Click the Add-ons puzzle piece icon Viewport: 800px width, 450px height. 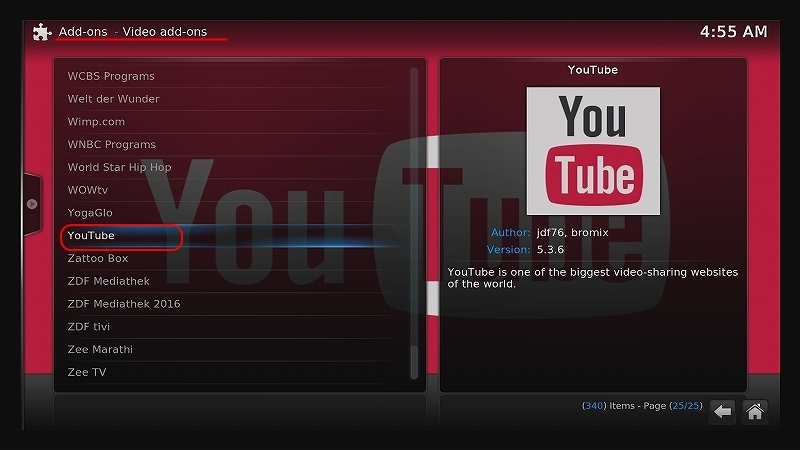(x=42, y=32)
